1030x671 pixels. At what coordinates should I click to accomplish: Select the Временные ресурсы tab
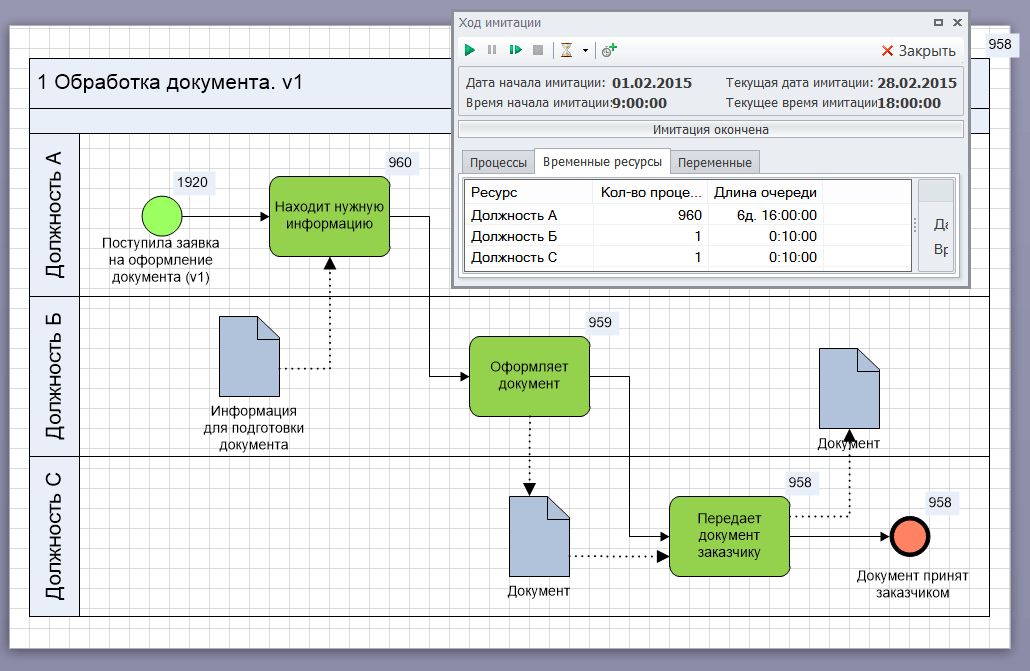pyautogui.click(x=602, y=161)
